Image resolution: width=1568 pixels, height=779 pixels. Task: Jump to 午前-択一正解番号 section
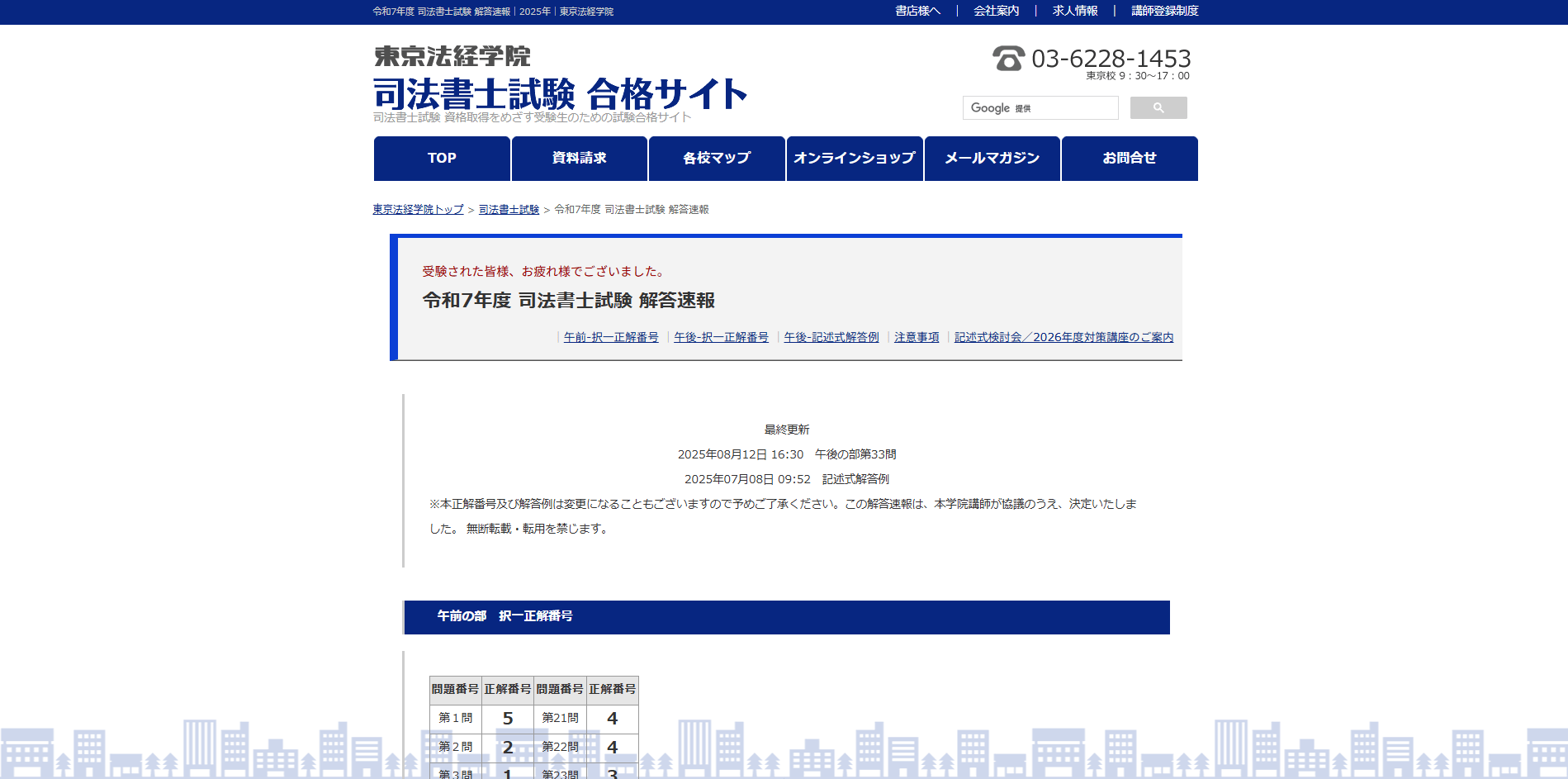pyautogui.click(x=611, y=337)
